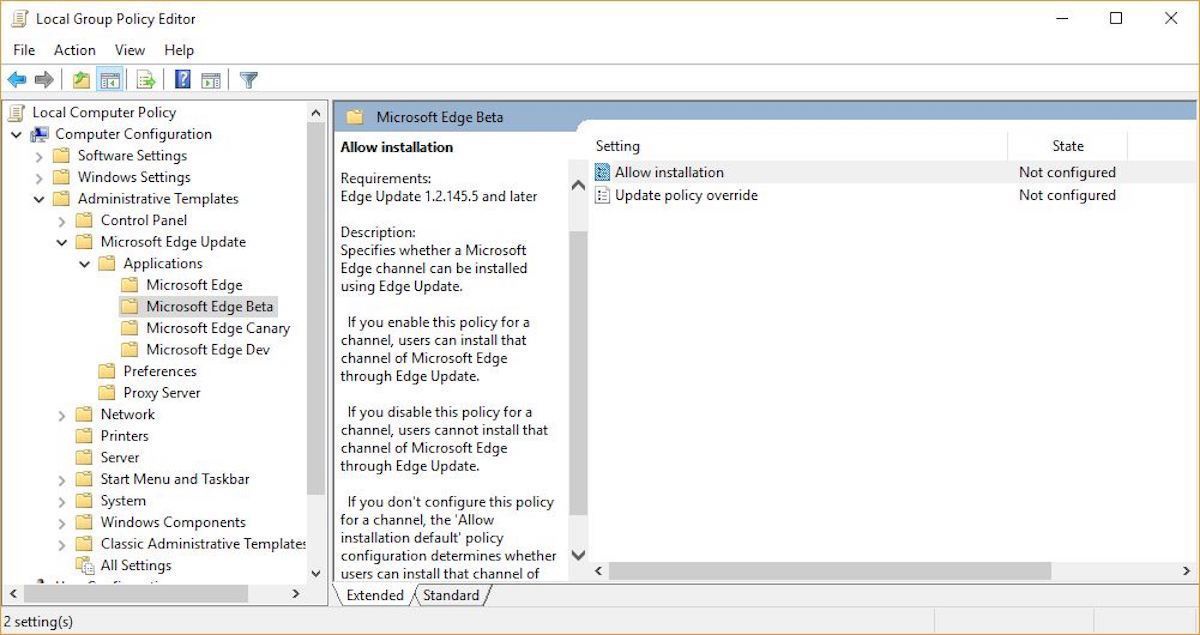Viewport: 1200px width, 635px height.
Task: Open the File menu
Action: coord(24,50)
